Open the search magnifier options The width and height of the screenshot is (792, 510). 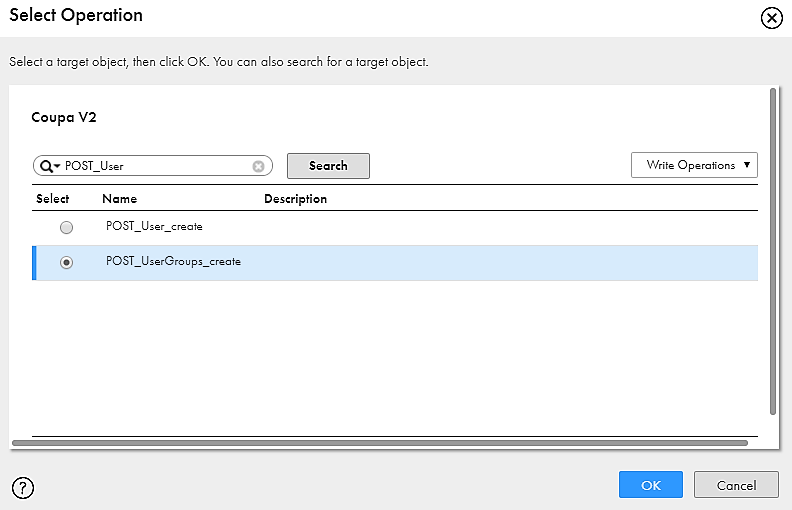[x=50, y=166]
